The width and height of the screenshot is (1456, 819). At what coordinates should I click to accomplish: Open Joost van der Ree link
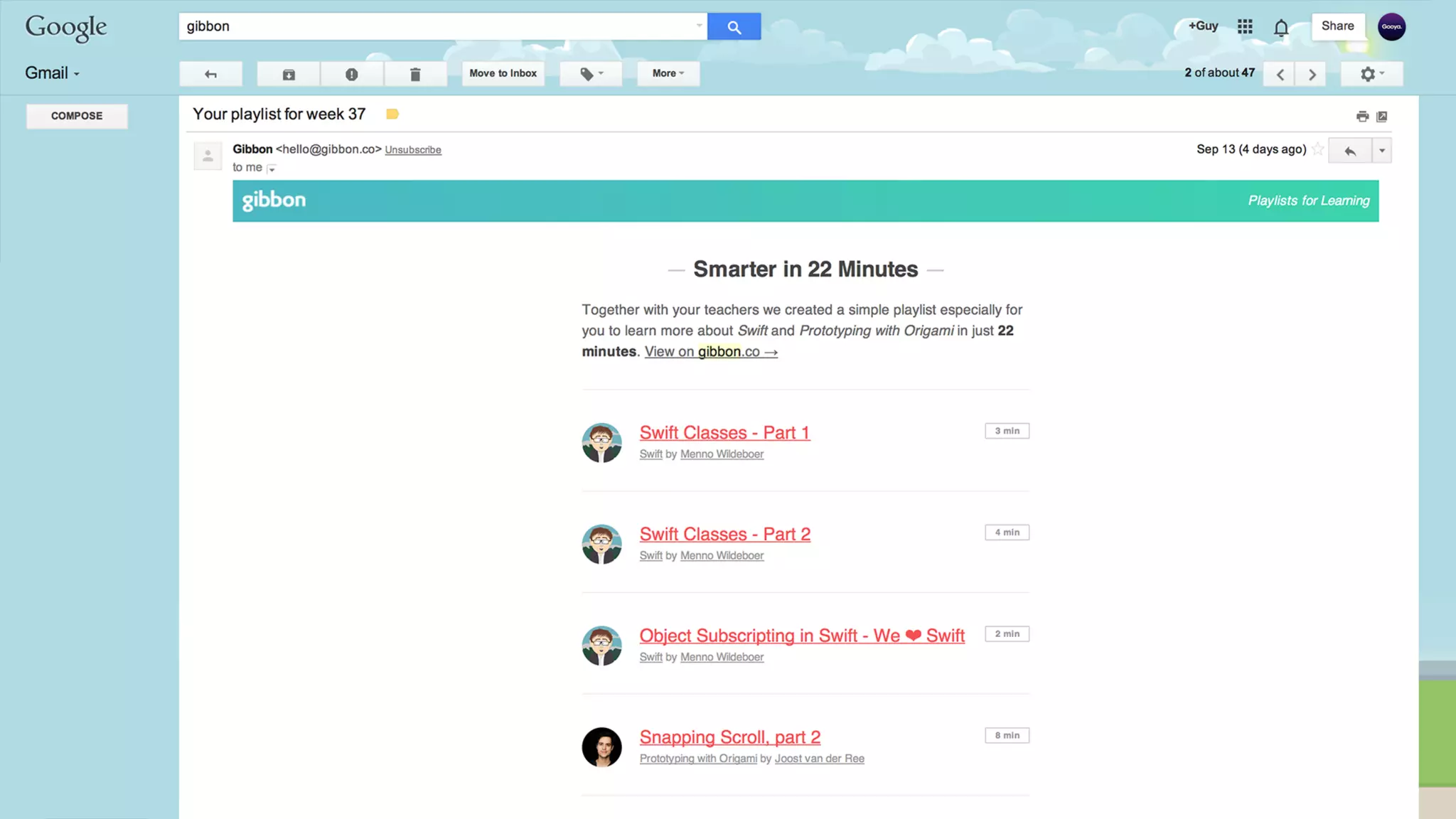[819, 759]
